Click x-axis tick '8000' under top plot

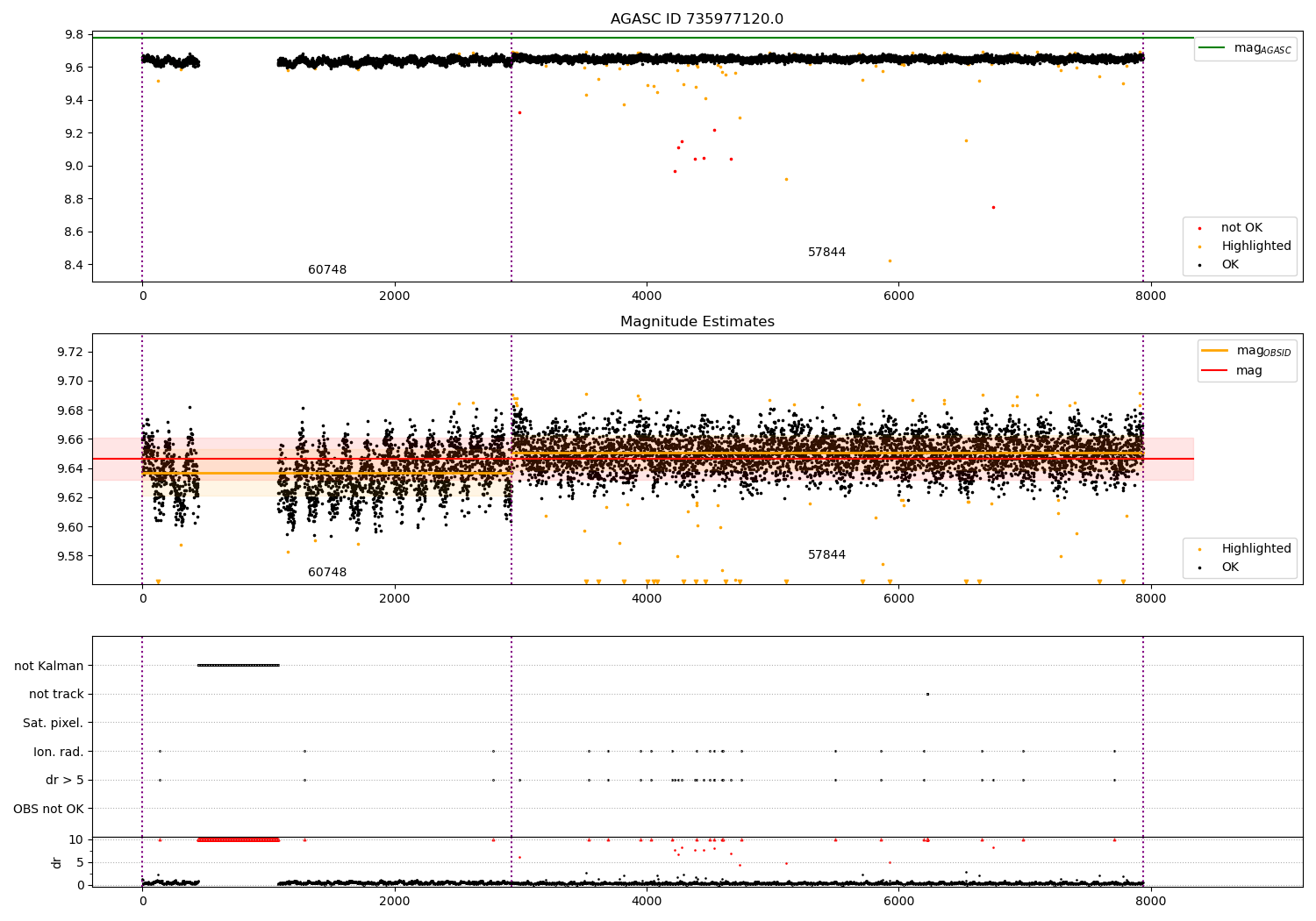pyautogui.click(x=1151, y=296)
